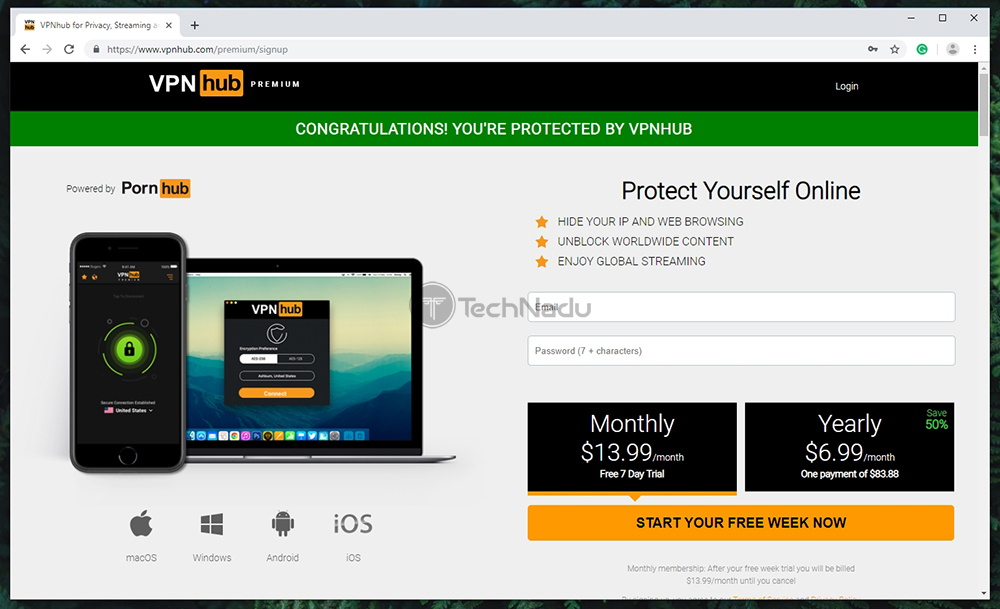
Task: Open the Chrome three-dot menu
Action: pos(974,49)
